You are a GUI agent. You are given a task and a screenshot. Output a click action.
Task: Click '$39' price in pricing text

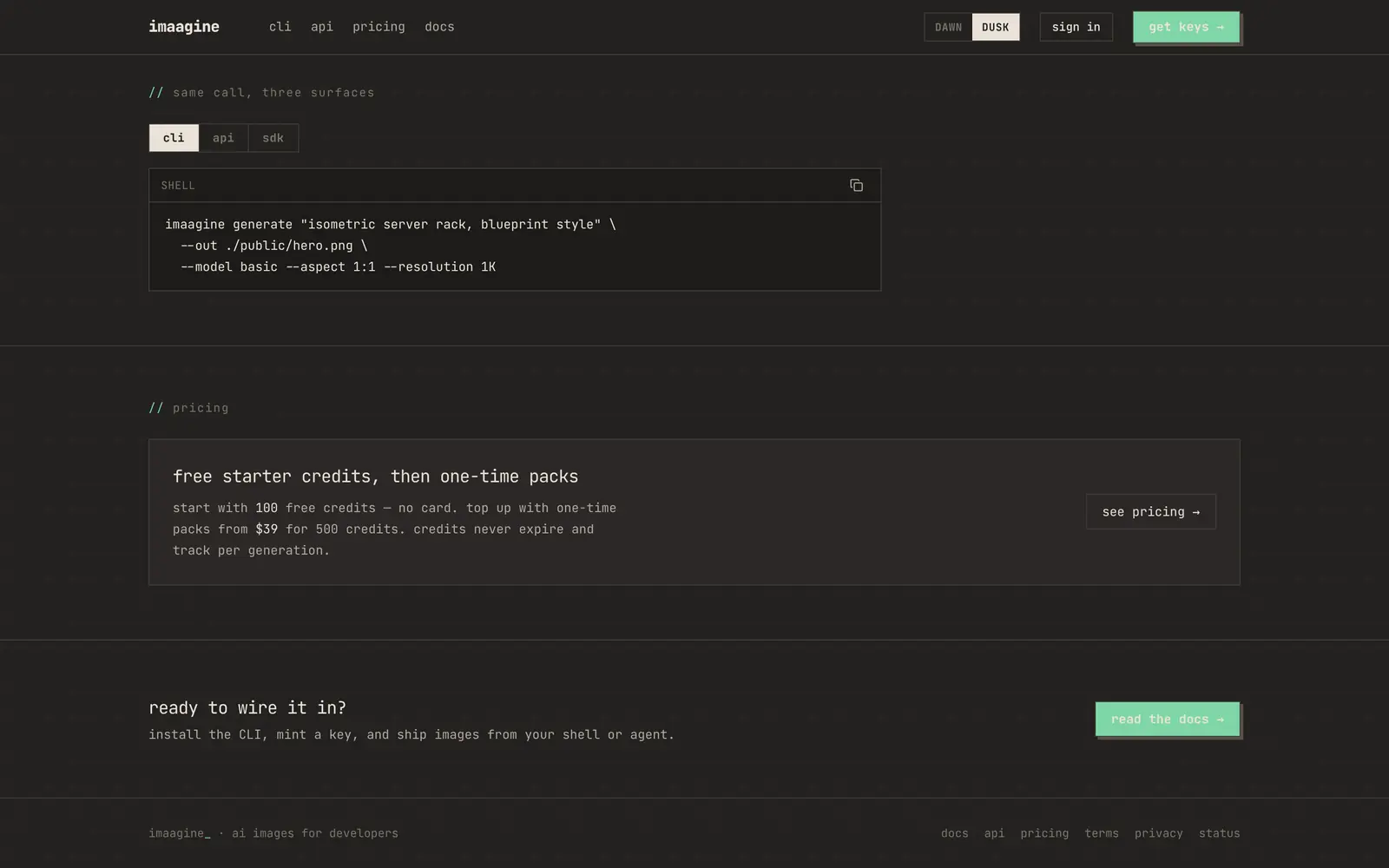tap(267, 529)
